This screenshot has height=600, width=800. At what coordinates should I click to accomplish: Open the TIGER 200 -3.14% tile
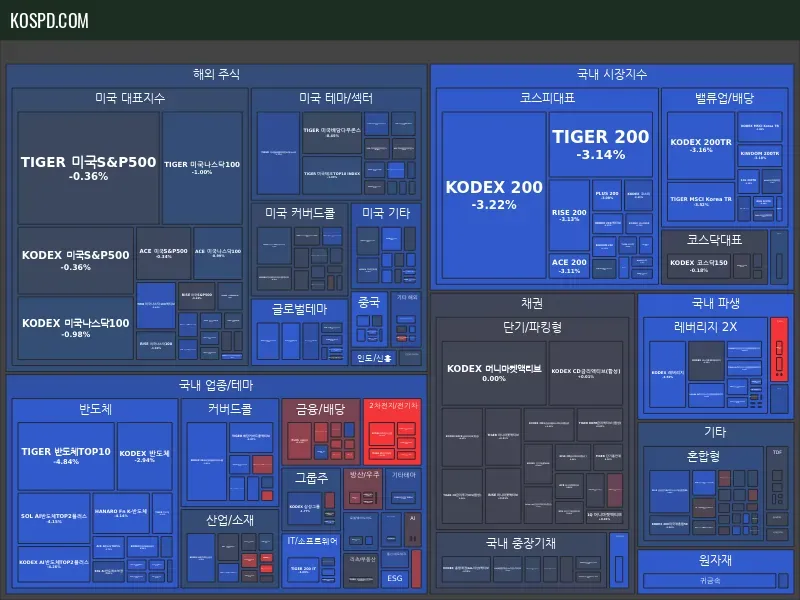click(x=601, y=144)
